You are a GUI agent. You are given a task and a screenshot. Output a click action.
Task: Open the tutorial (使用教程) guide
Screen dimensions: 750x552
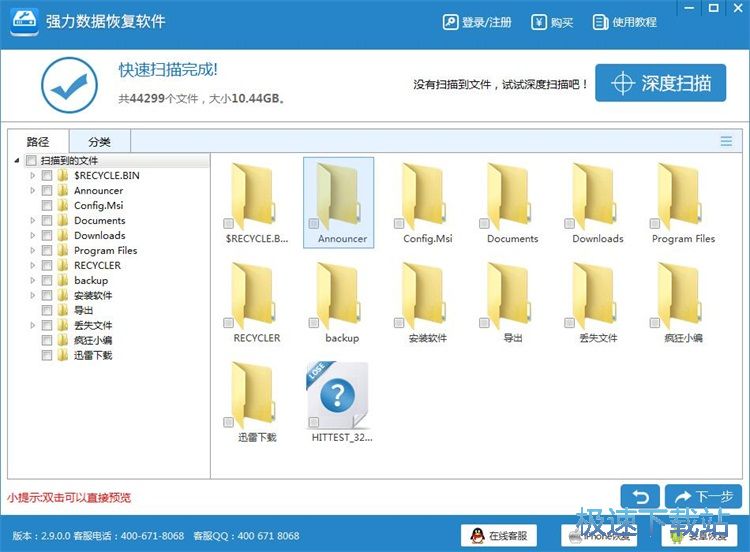tap(625, 22)
